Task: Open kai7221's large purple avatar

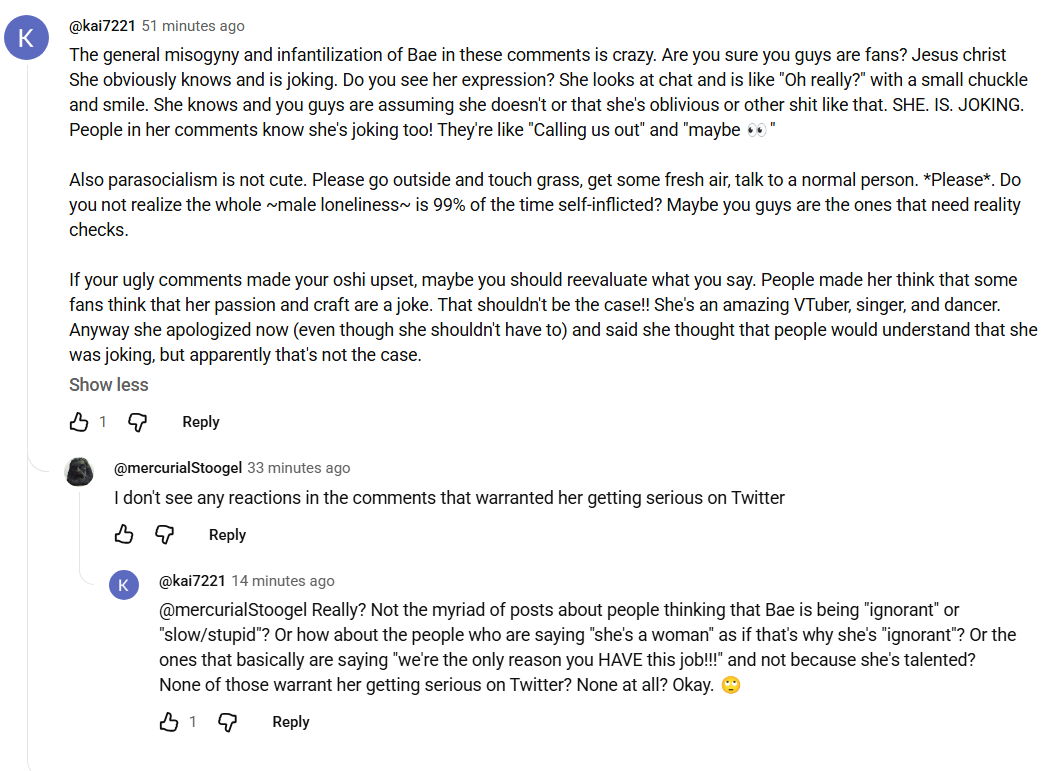Action: [26, 37]
